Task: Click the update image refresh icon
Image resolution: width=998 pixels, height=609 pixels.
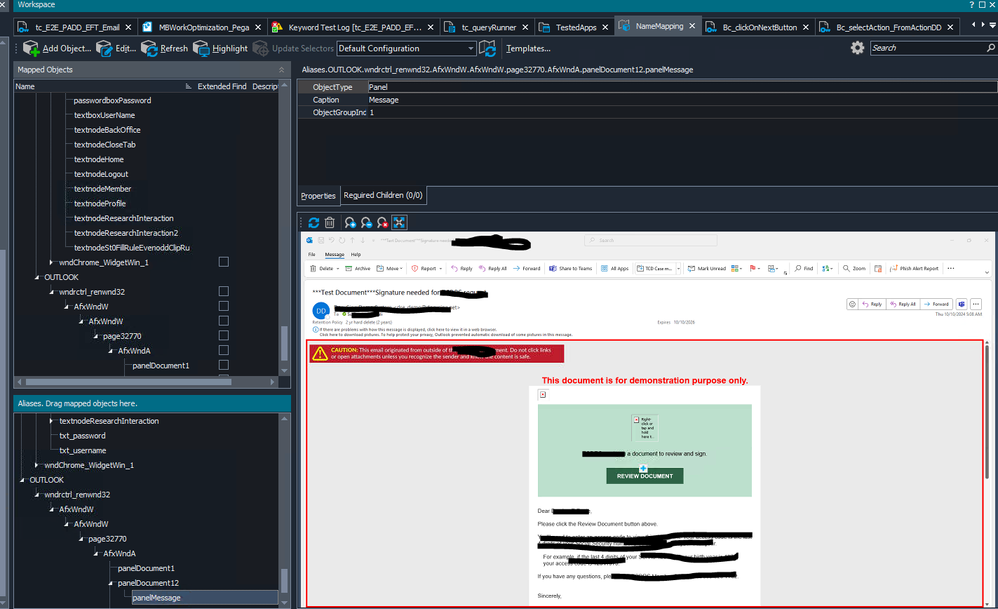Action: tap(314, 222)
